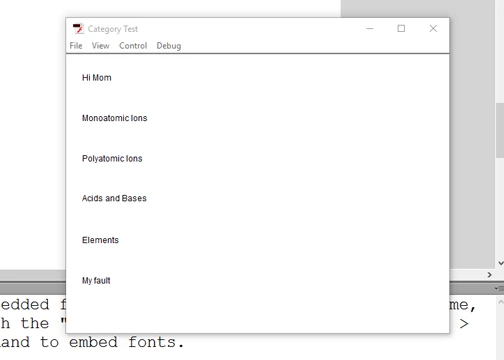Minimize the Category Test window
Screen dimensions: 504x360
[x=370, y=29]
